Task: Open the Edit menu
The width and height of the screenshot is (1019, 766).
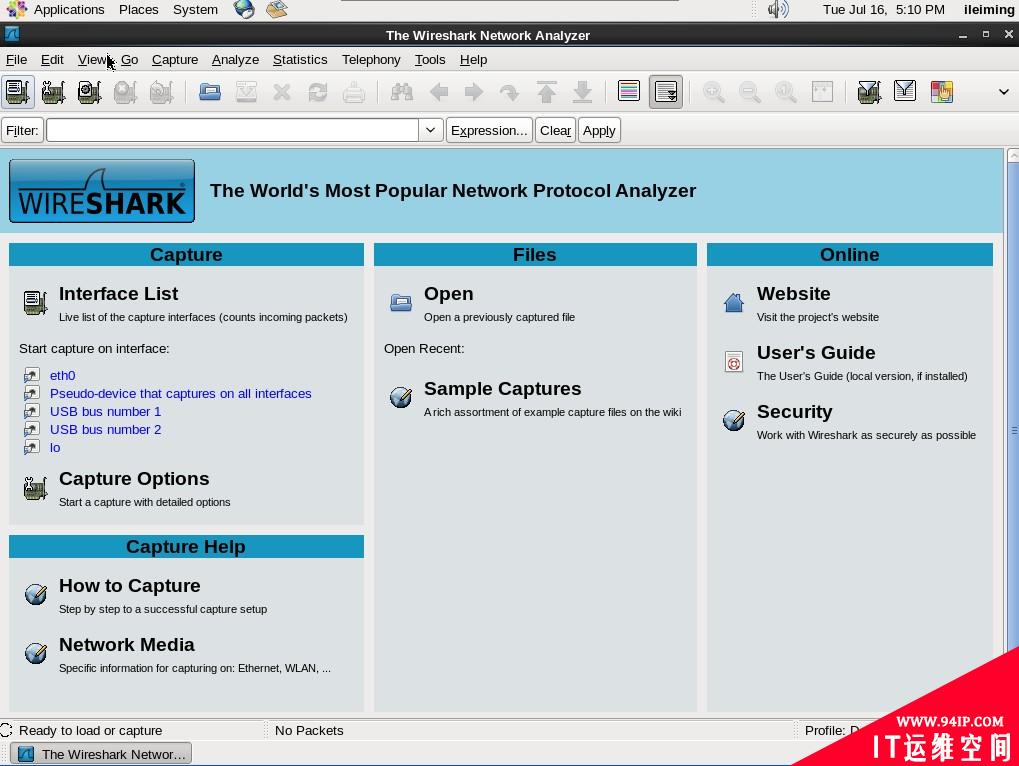Action: [x=52, y=60]
